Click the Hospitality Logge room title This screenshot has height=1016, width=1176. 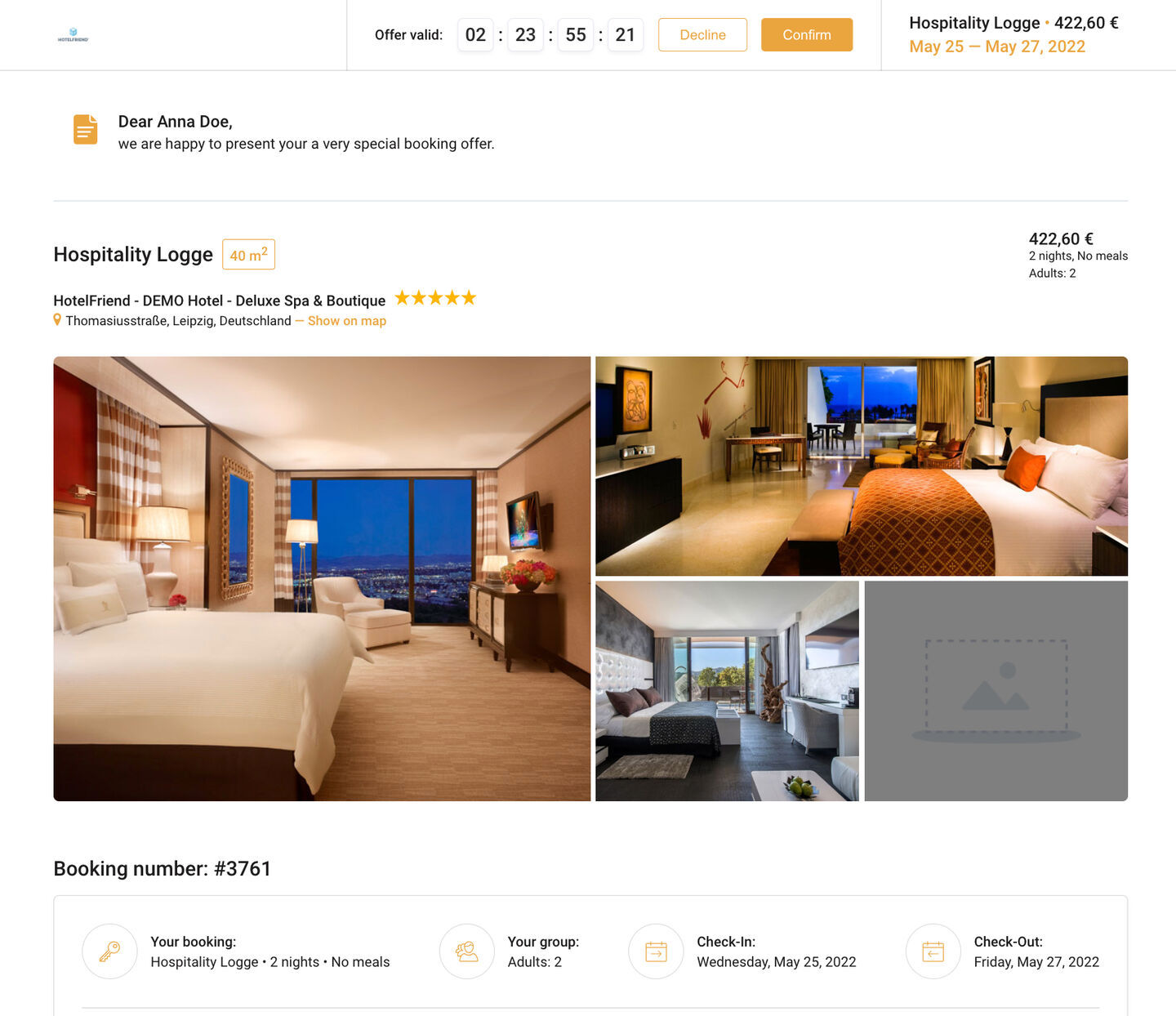click(133, 255)
